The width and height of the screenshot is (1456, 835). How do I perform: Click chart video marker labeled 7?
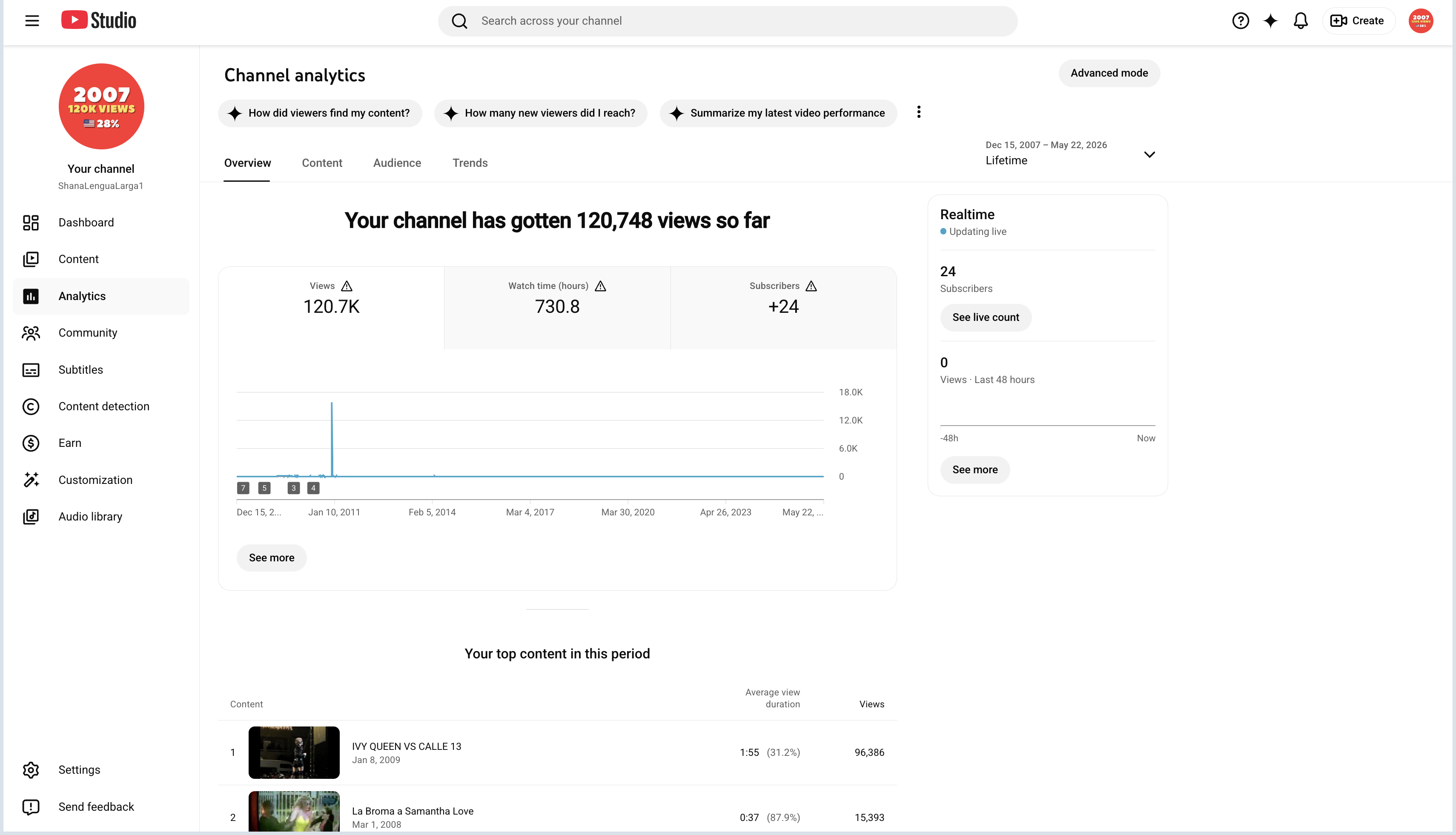pyautogui.click(x=243, y=488)
